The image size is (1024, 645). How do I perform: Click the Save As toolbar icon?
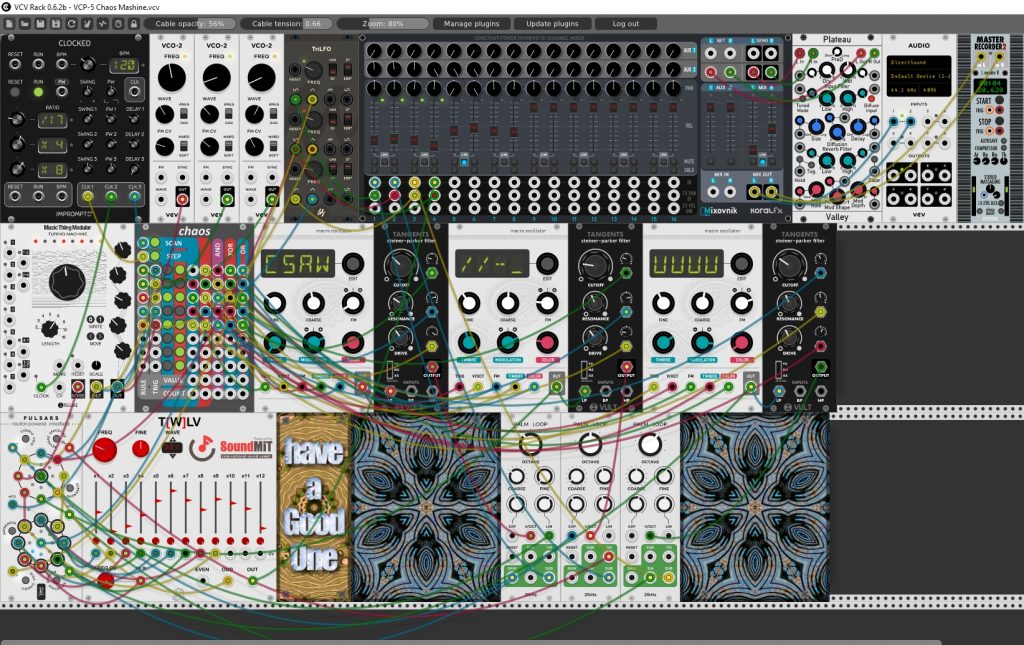click(56, 24)
